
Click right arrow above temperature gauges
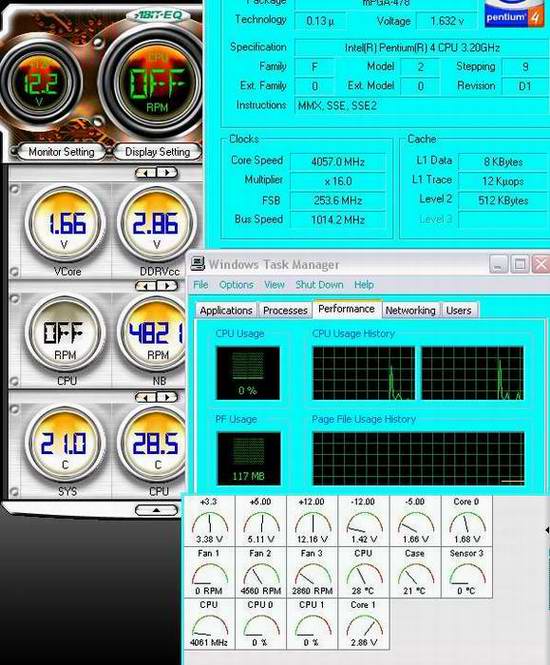tap(167, 397)
